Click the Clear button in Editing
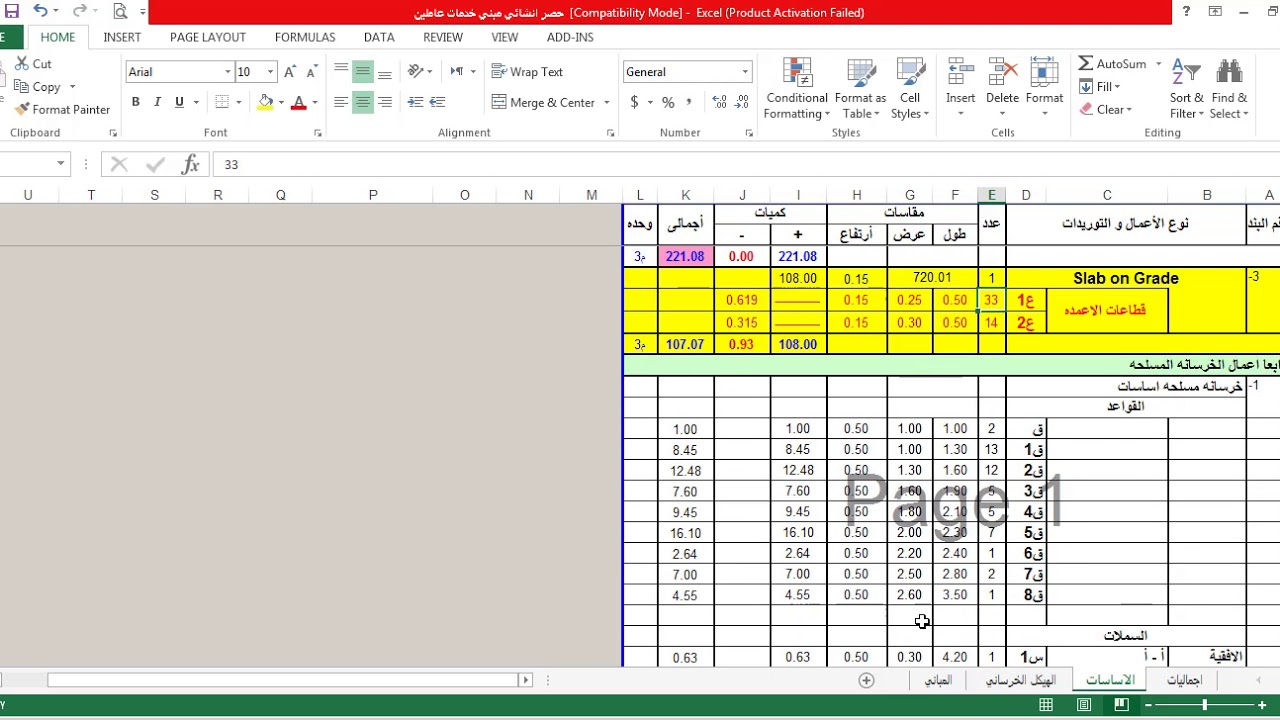Image resolution: width=1280 pixels, height=720 pixels. (1105, 110)
